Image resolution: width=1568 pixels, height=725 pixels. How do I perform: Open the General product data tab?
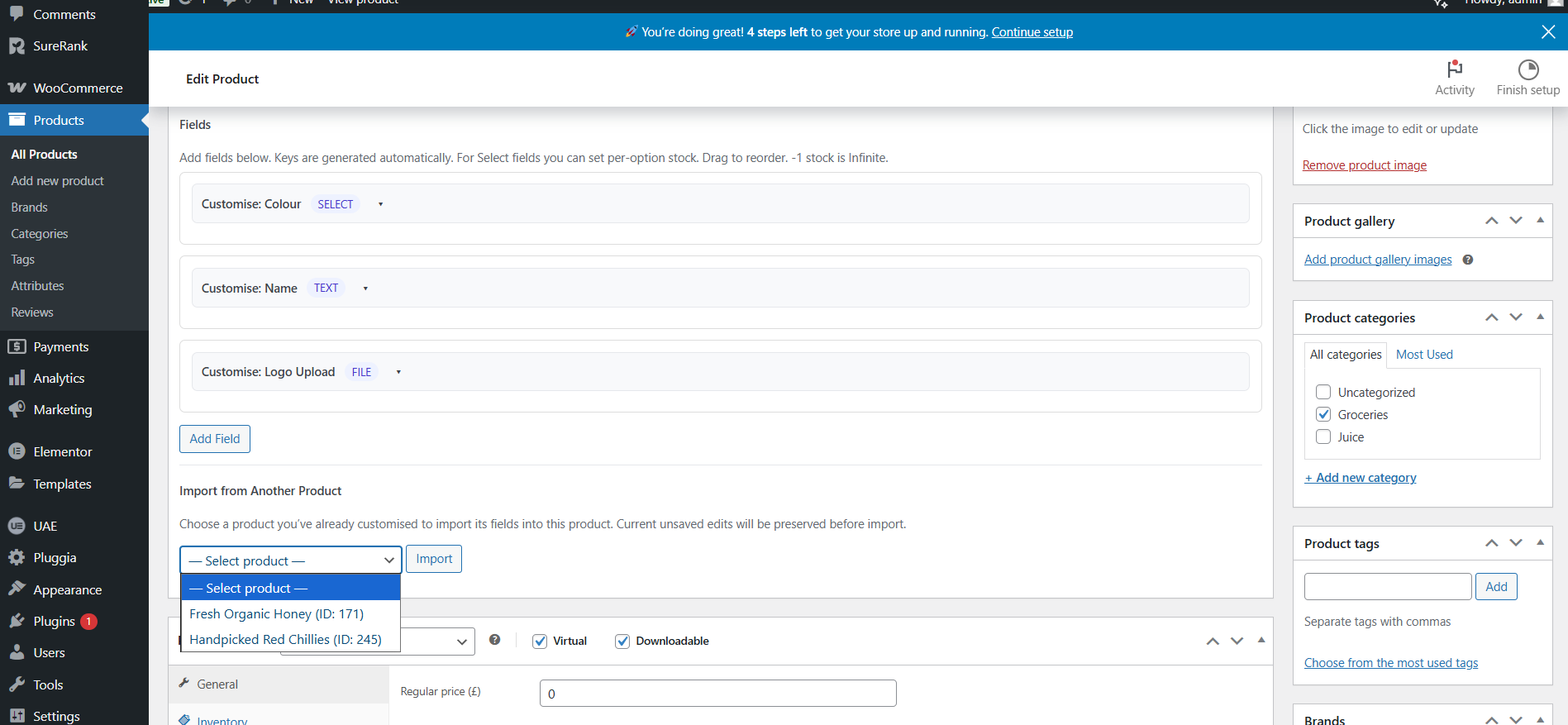click(217, 684)
